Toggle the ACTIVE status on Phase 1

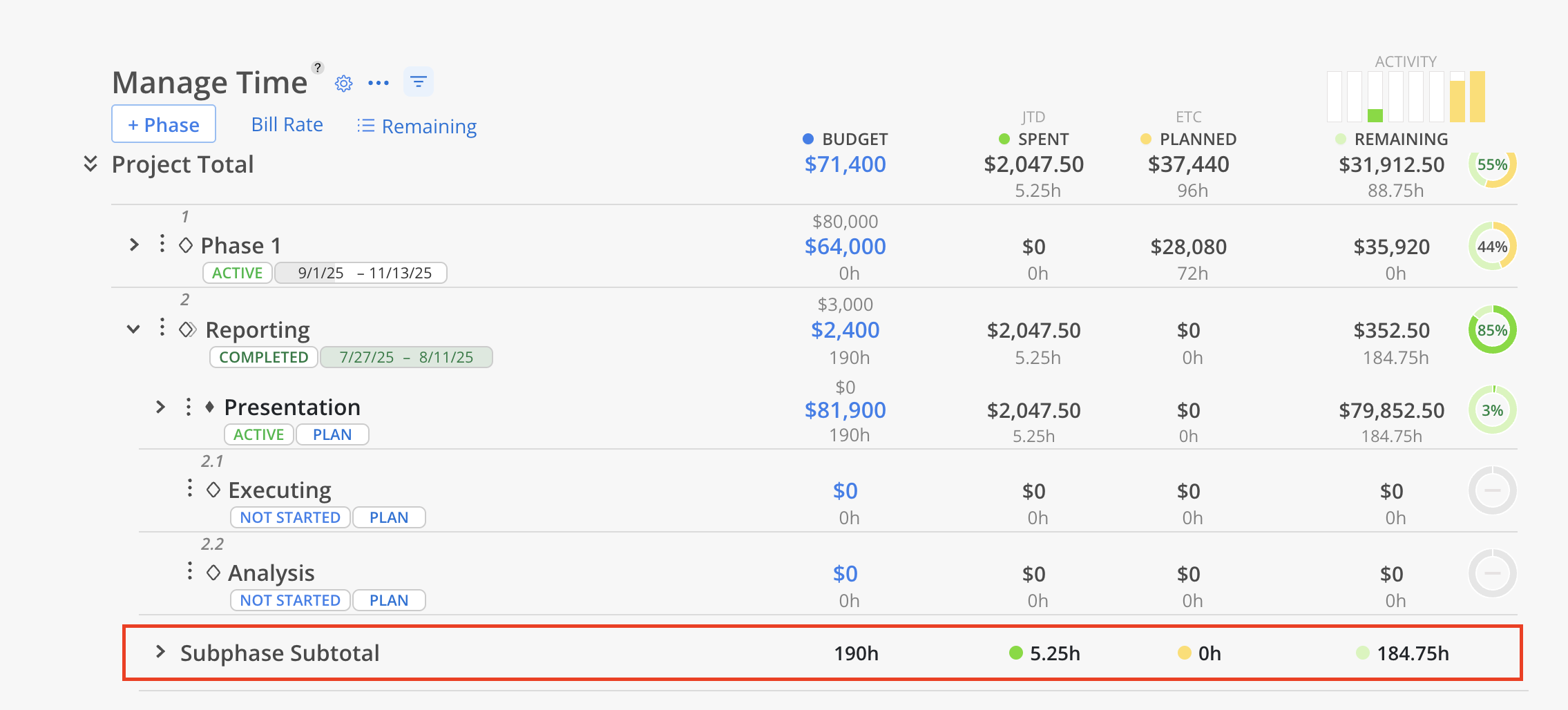pyautogui.click(x=237, y=273)
